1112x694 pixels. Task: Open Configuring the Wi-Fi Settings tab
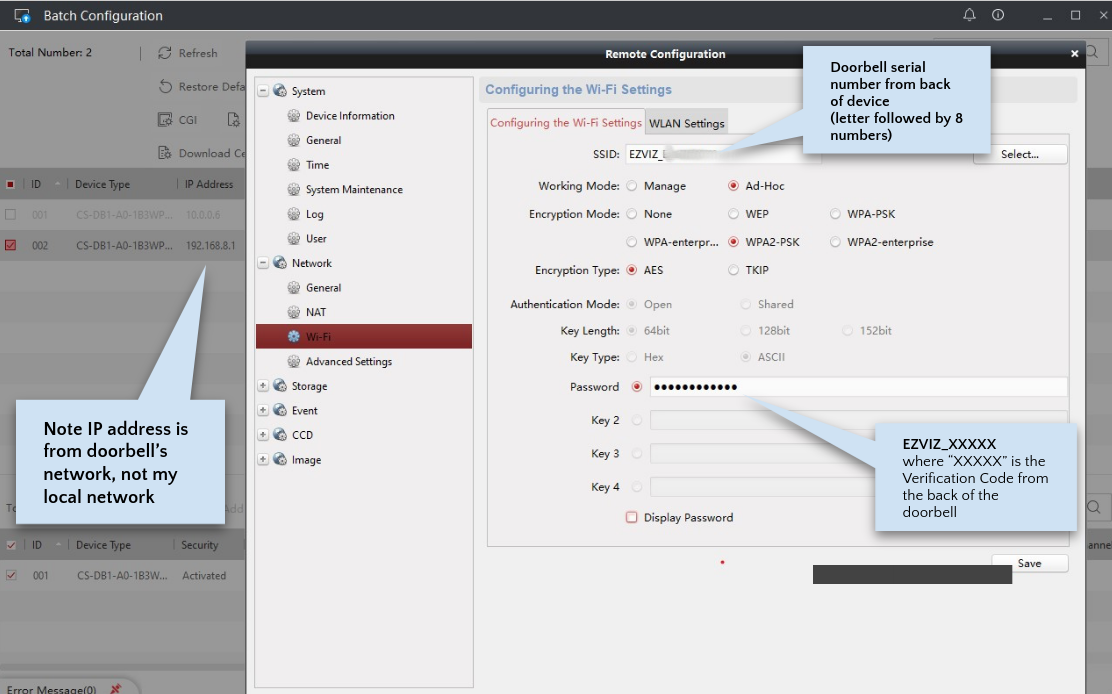pyautogui.click(x=566, y=123)
